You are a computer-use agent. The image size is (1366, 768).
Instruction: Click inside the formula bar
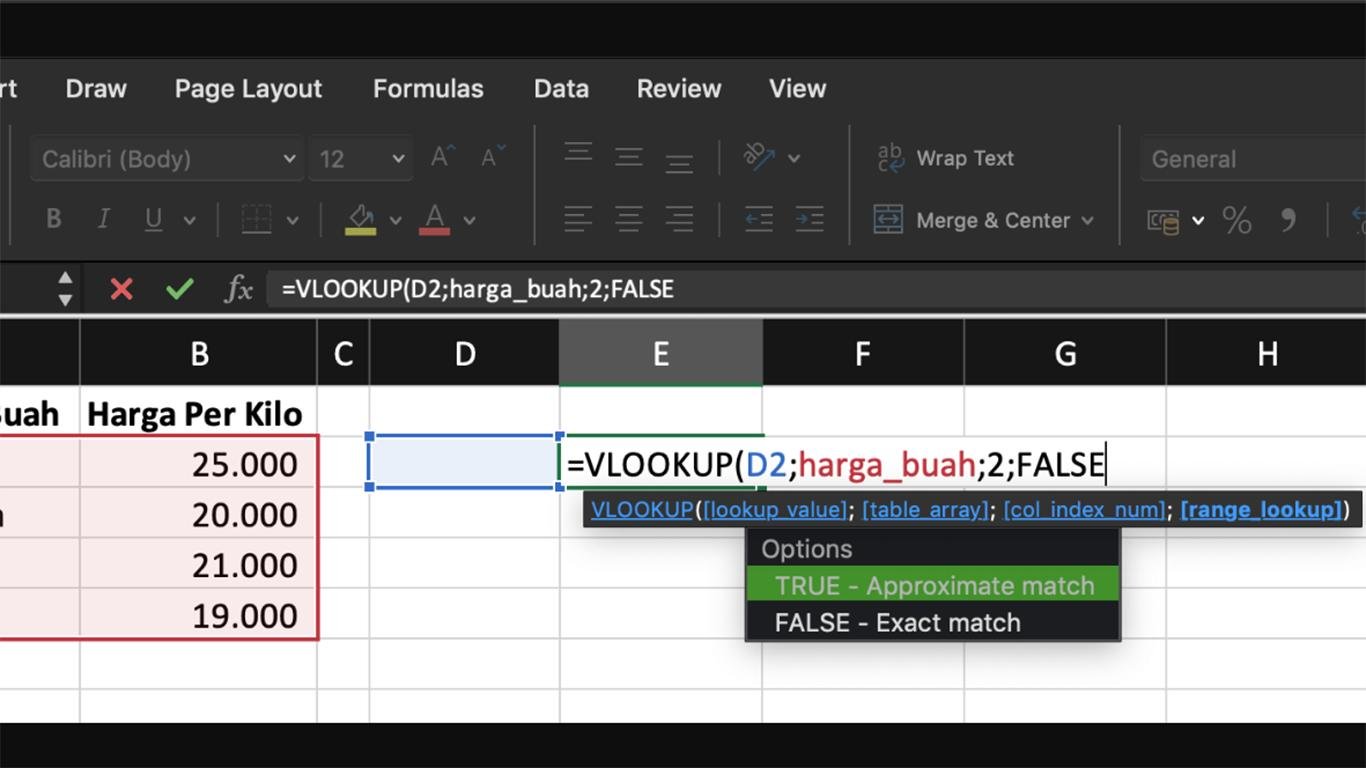(600, 289)
